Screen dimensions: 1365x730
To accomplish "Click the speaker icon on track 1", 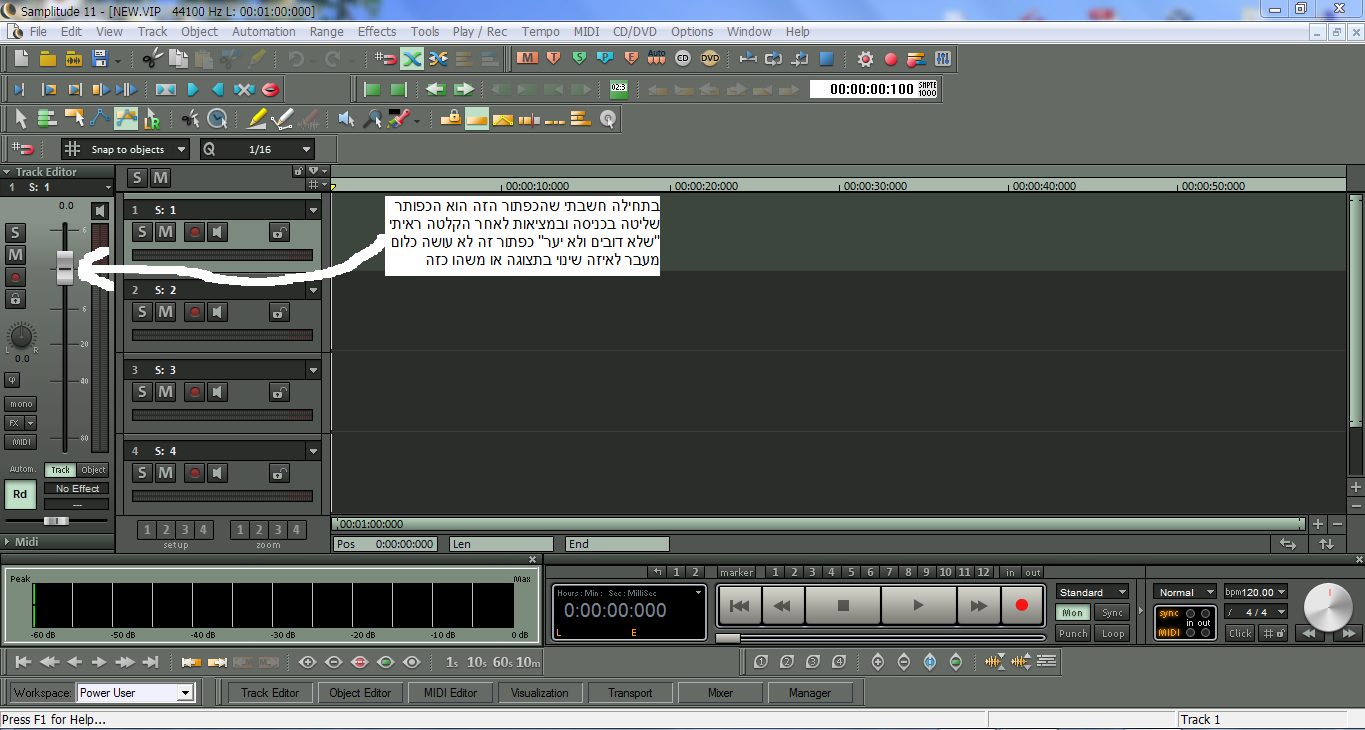I will click(x=217, y=232).
